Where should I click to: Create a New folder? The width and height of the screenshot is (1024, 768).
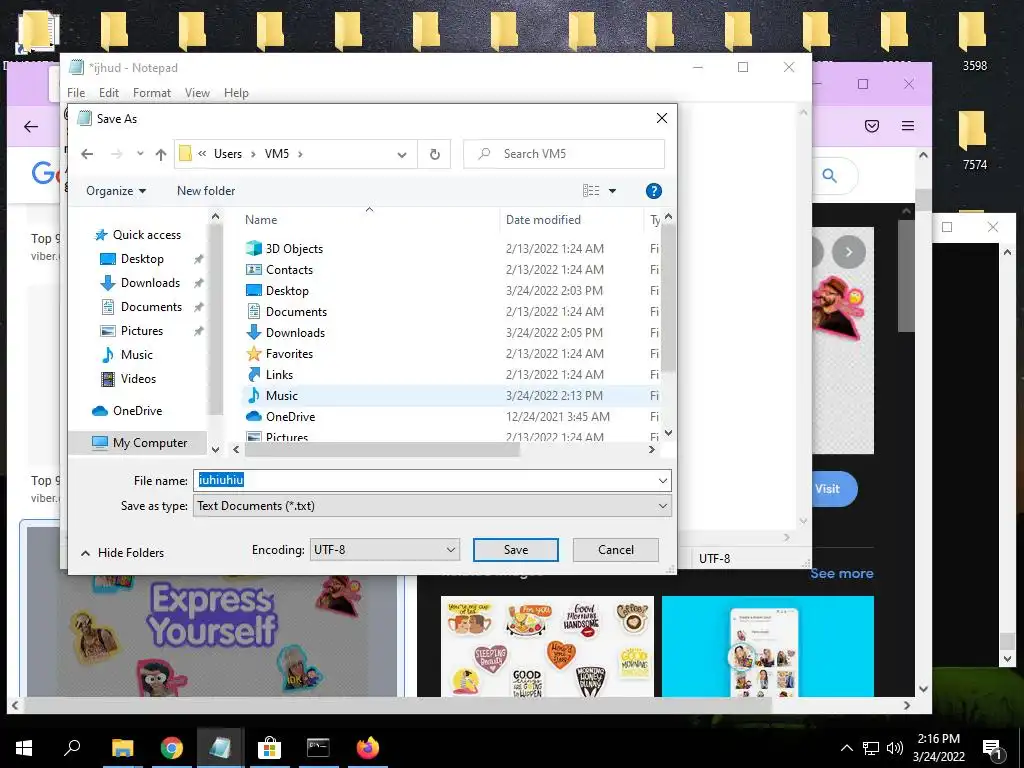206,191
